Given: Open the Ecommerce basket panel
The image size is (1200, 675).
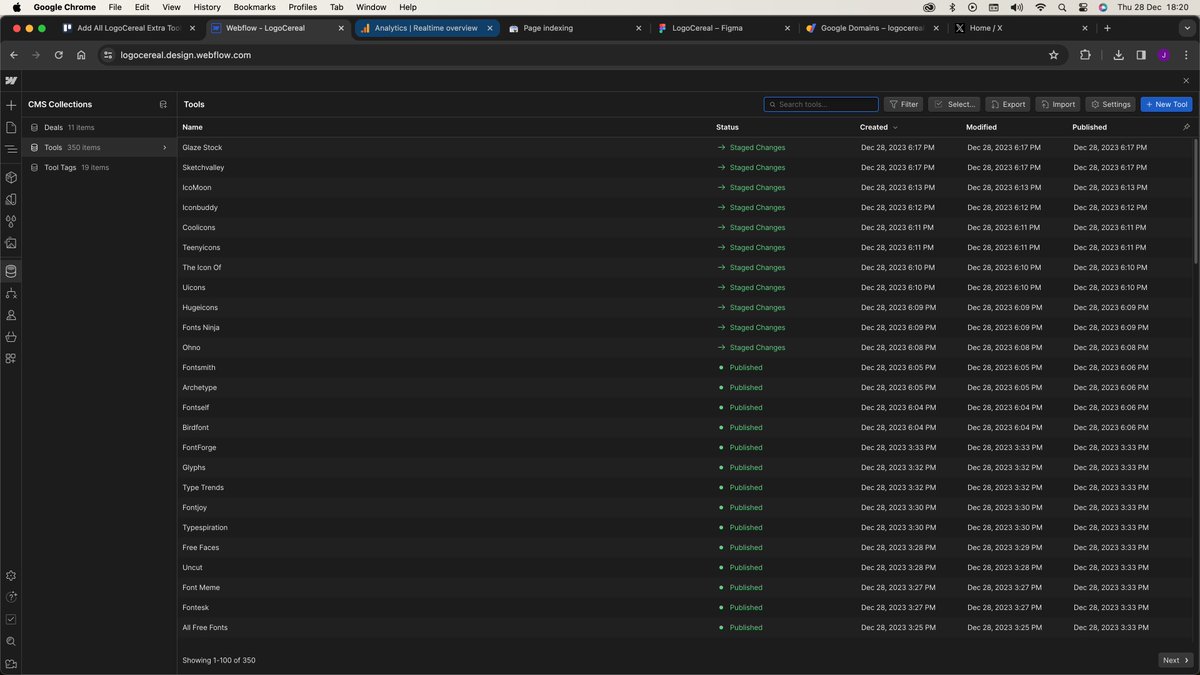Looking at the screenshot, I should 11,337.
